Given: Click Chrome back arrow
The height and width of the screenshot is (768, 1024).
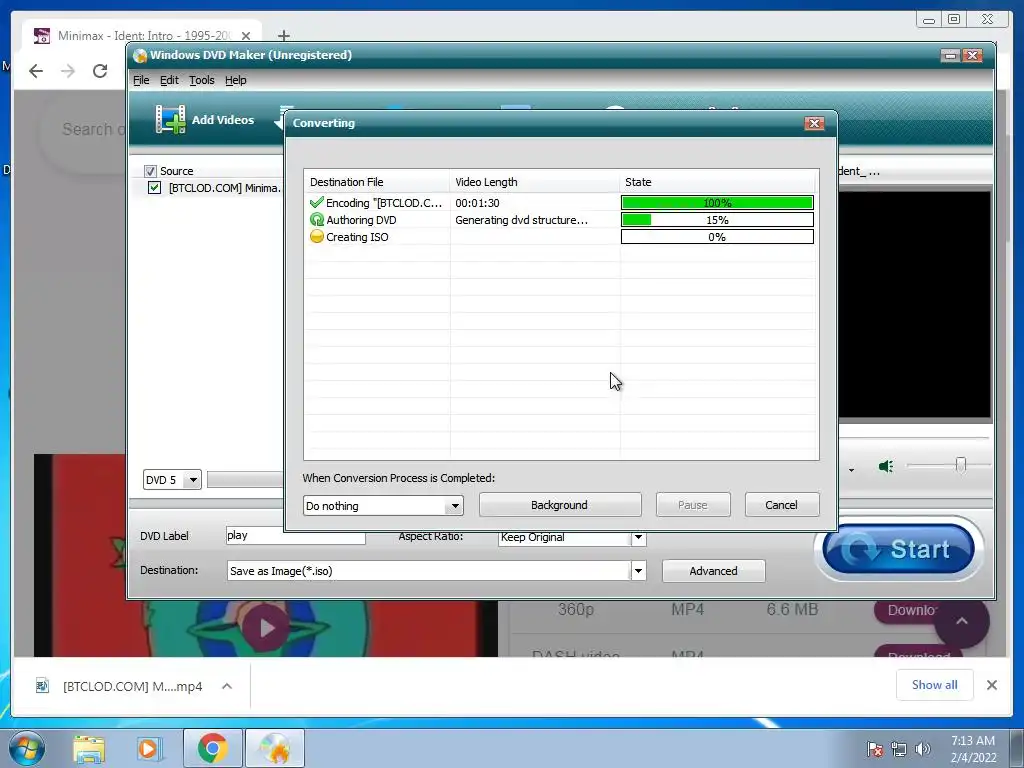Looking at the screenshot, I should [36, 71].
